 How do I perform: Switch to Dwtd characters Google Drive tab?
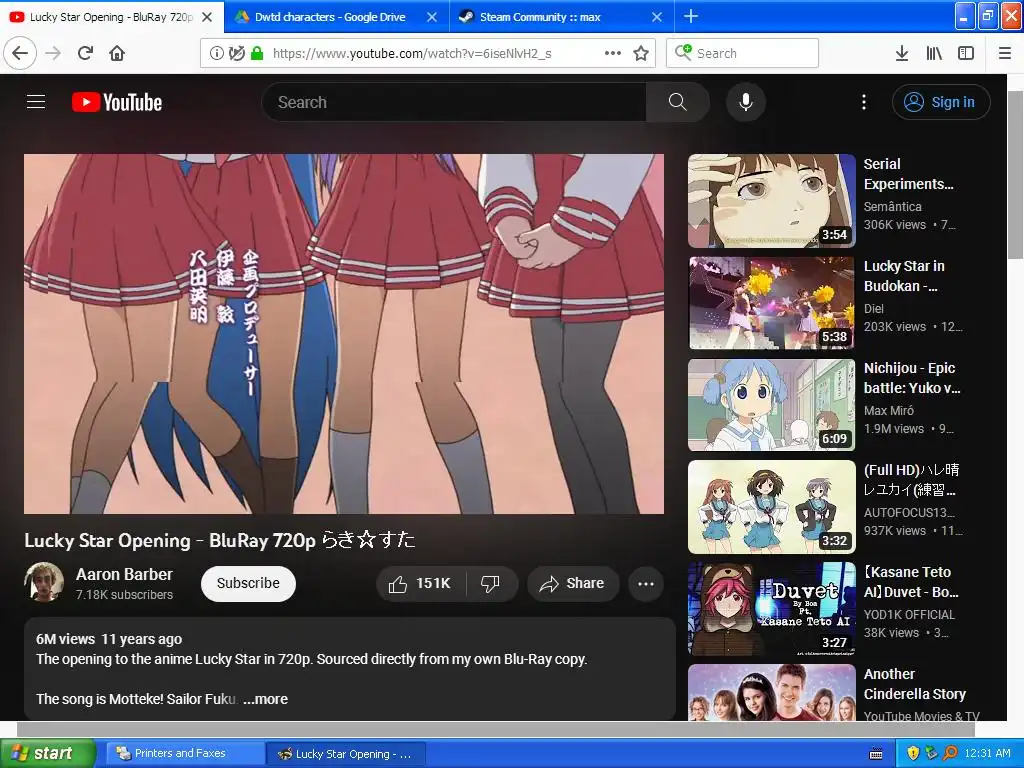pos(330,17)
